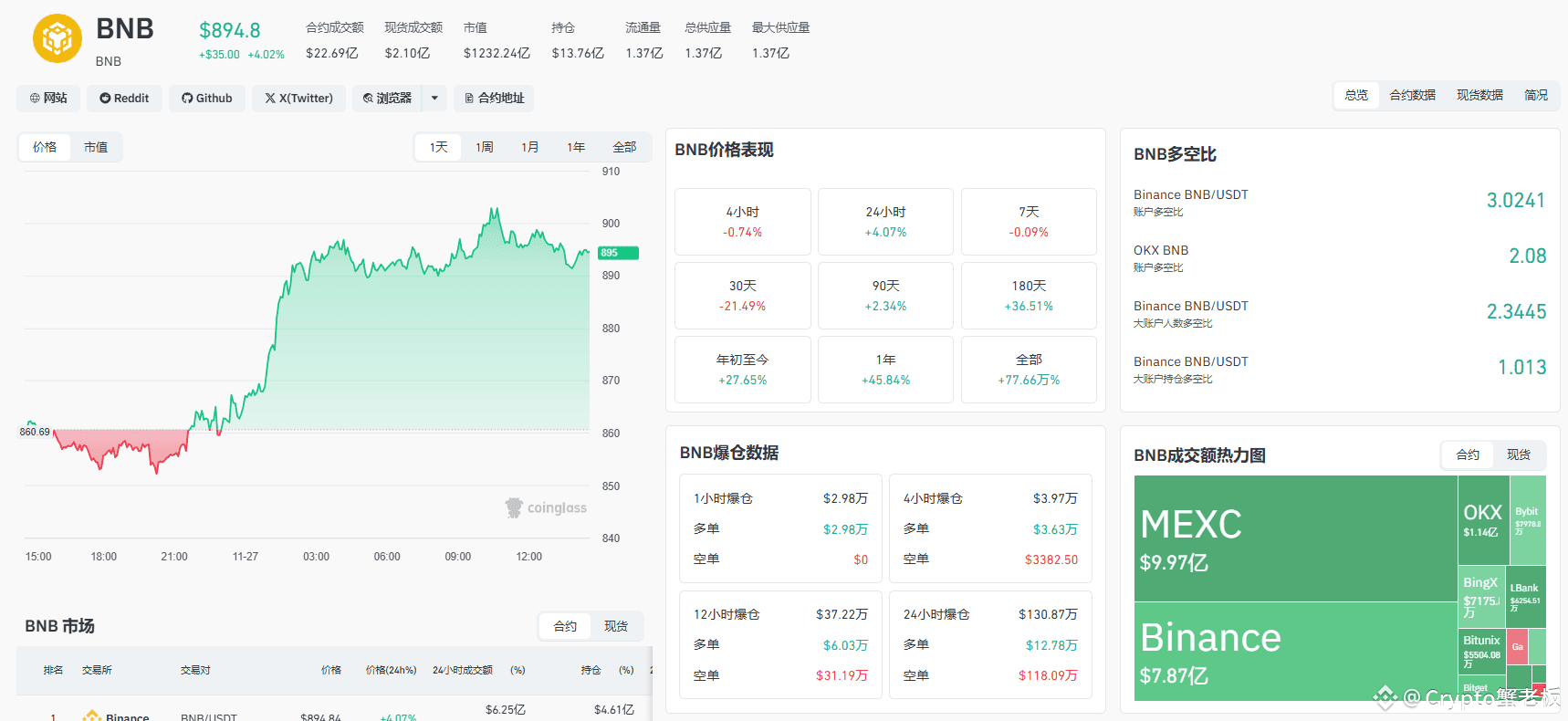Click the coinglass watermark logo on chart
The image size is (1568, 721).
click(546, 507)
